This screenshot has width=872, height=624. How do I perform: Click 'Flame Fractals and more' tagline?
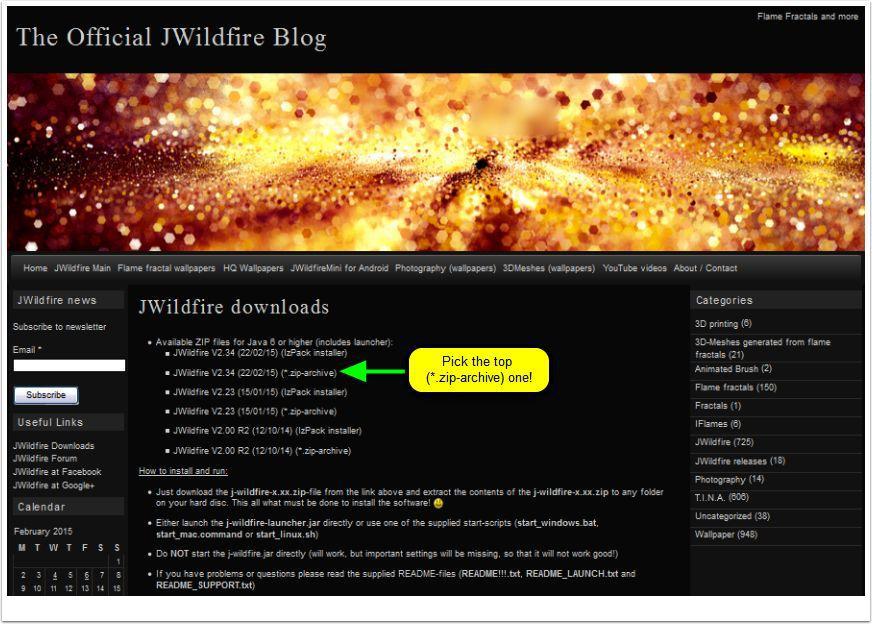coord(807,17)
